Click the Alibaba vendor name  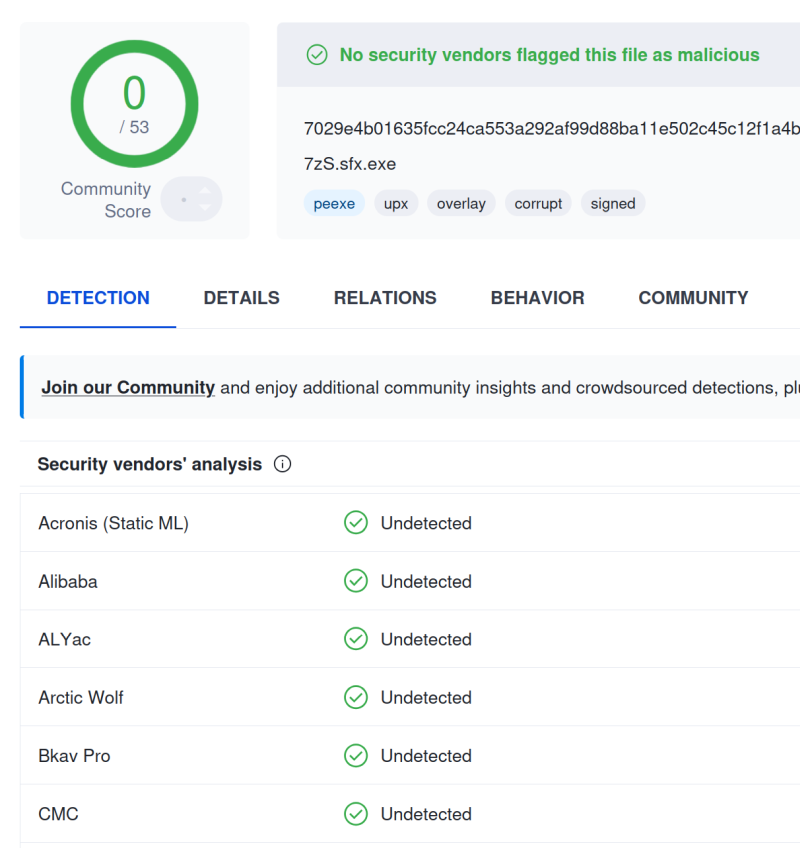click(x=68, y=581)
